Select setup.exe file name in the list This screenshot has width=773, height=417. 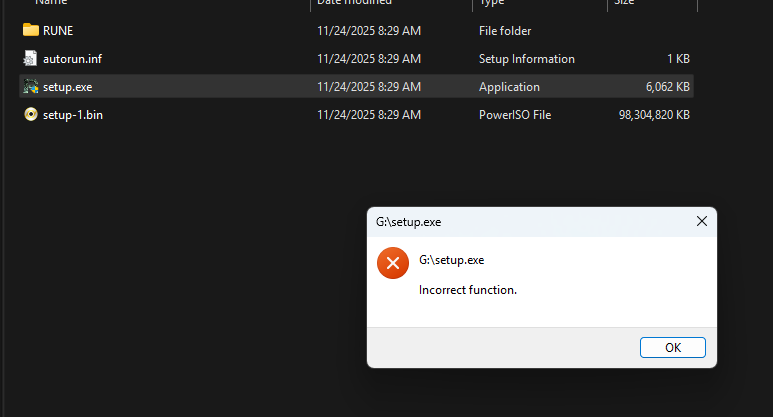(x=68, y=87)
